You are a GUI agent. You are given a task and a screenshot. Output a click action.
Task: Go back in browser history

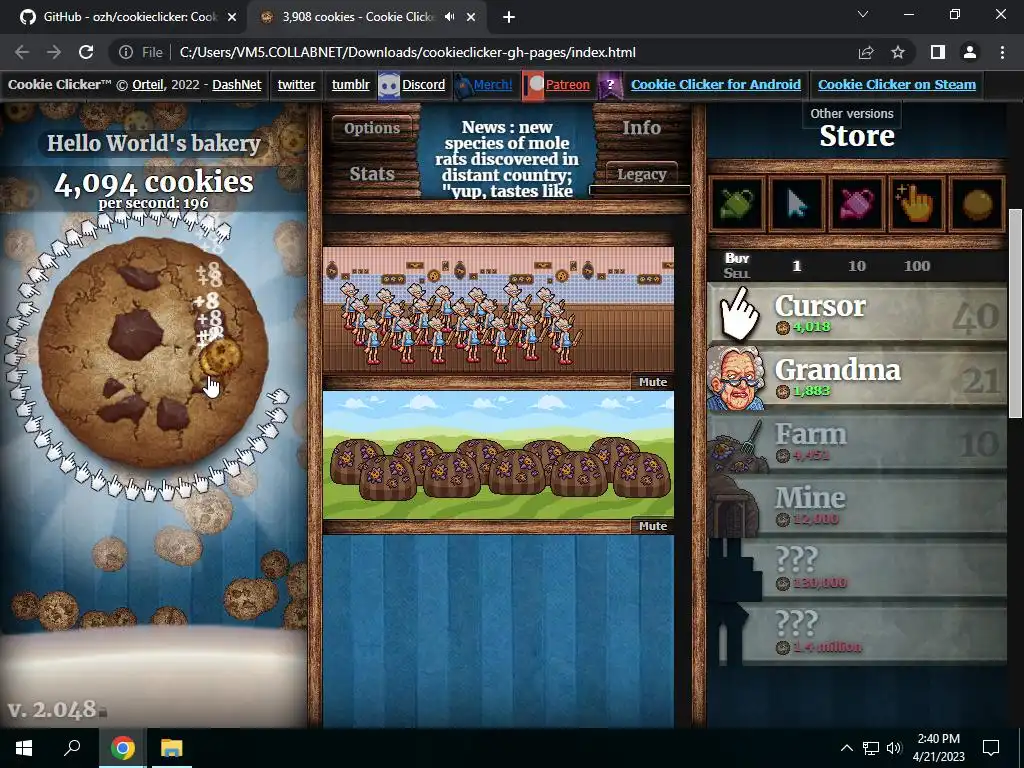22,52
